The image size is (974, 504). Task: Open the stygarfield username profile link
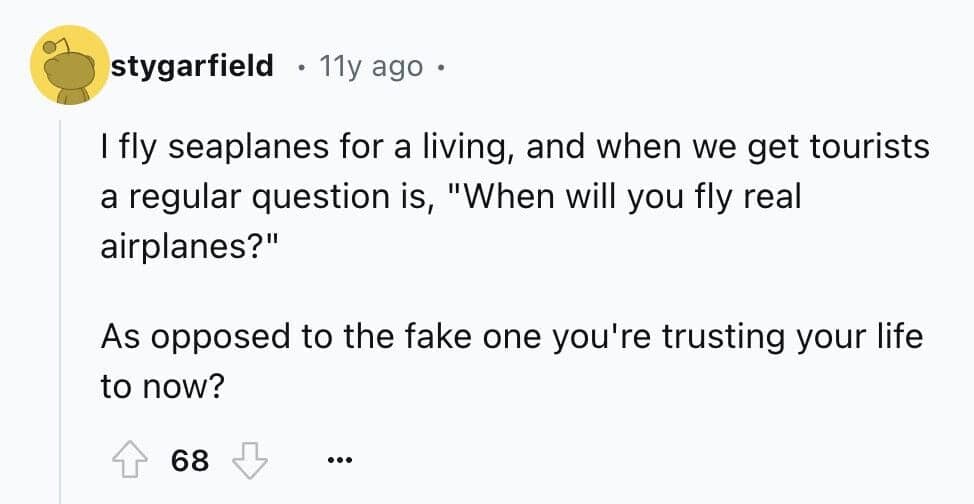click(192, 66)
